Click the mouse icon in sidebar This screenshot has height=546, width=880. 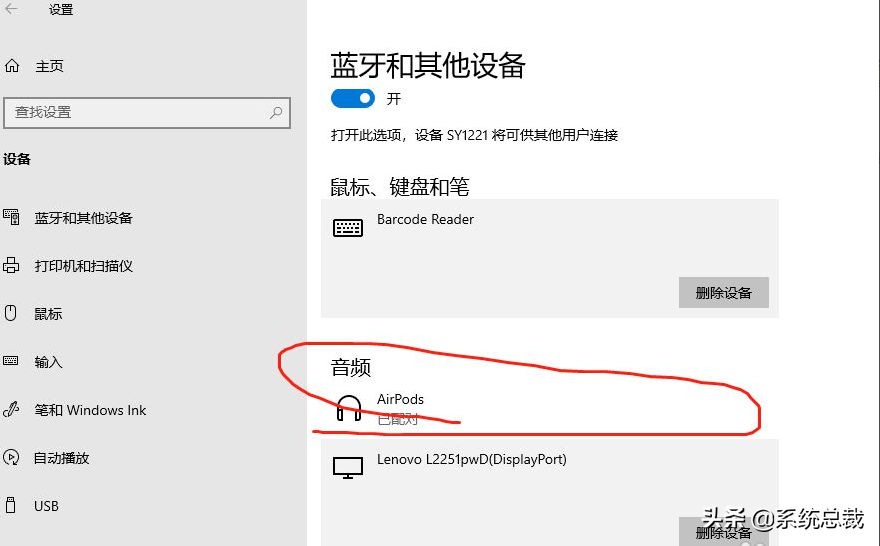(12, 314)
